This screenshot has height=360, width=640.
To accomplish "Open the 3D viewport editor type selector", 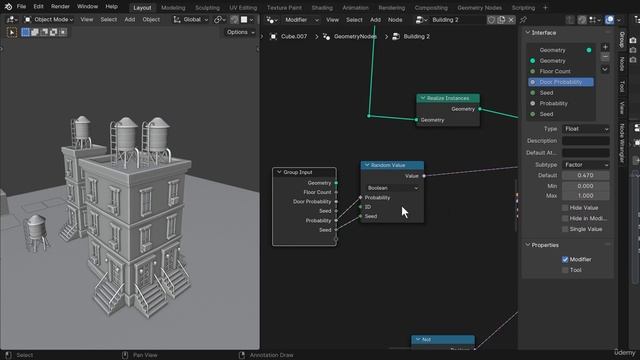I will (11, 20).
